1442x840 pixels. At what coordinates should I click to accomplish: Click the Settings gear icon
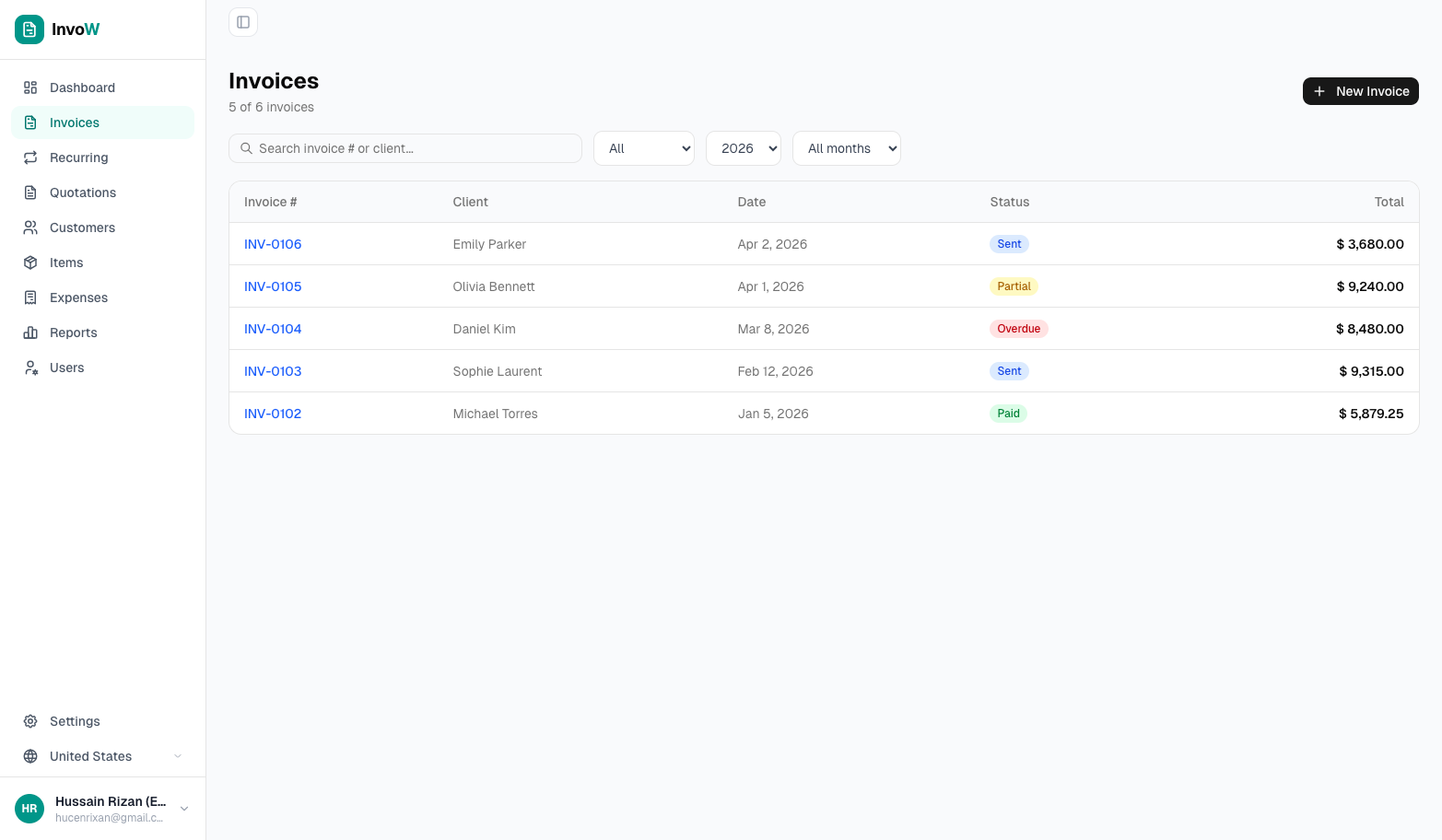pyautogui.click(x=30, y=721)
